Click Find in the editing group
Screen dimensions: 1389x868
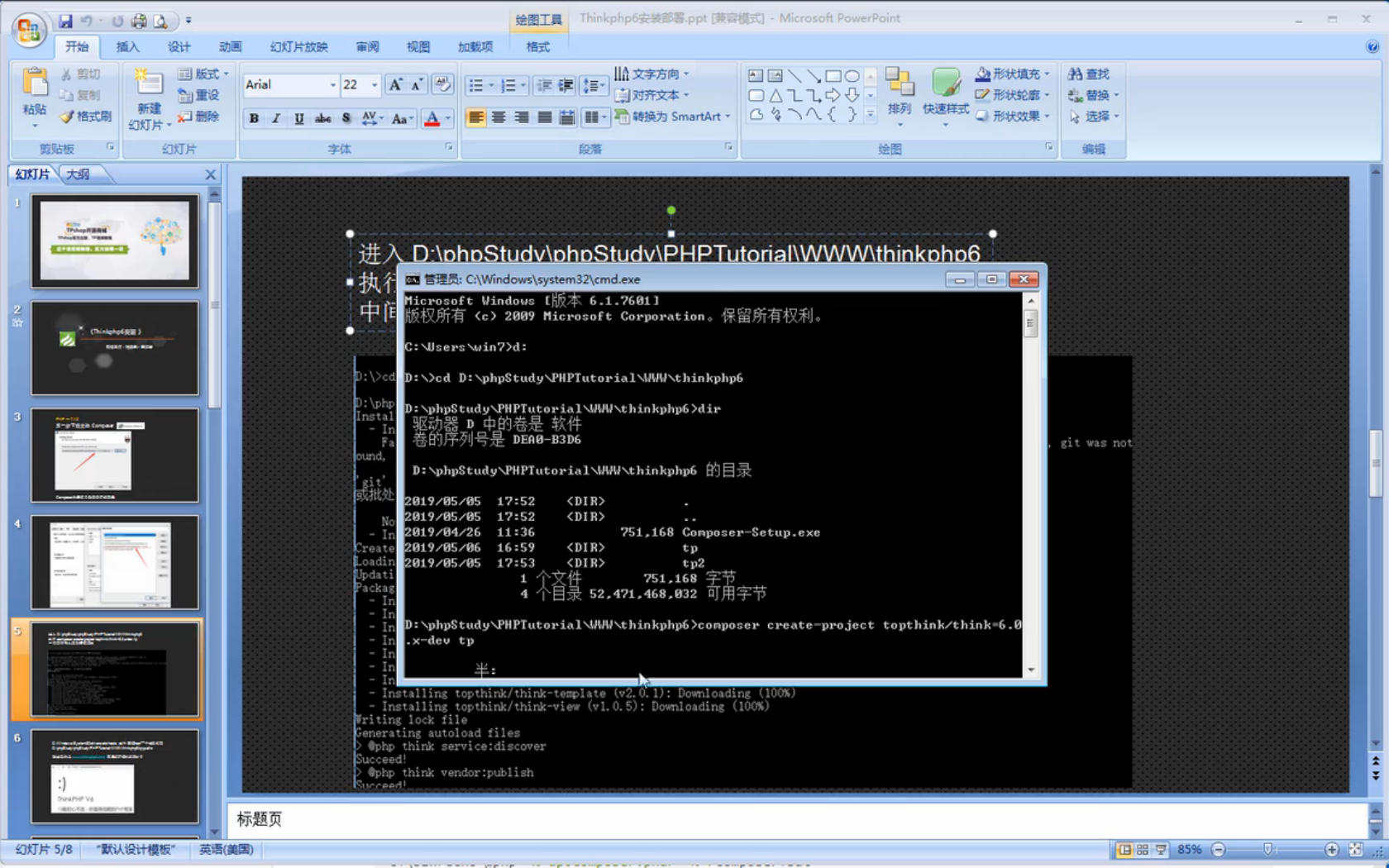point(1089,74)
